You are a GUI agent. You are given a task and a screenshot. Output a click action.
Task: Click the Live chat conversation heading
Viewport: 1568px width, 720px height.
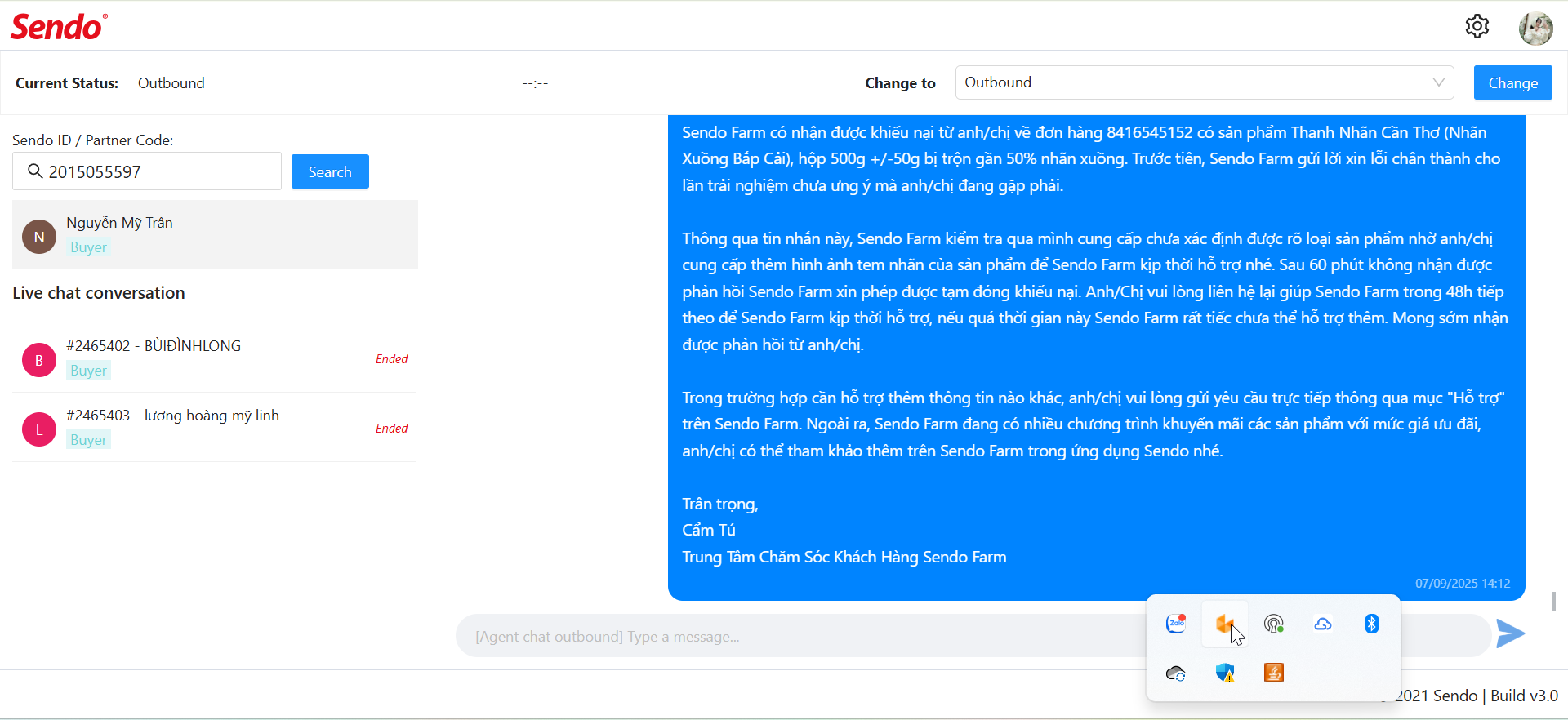(x=99, y=293)
